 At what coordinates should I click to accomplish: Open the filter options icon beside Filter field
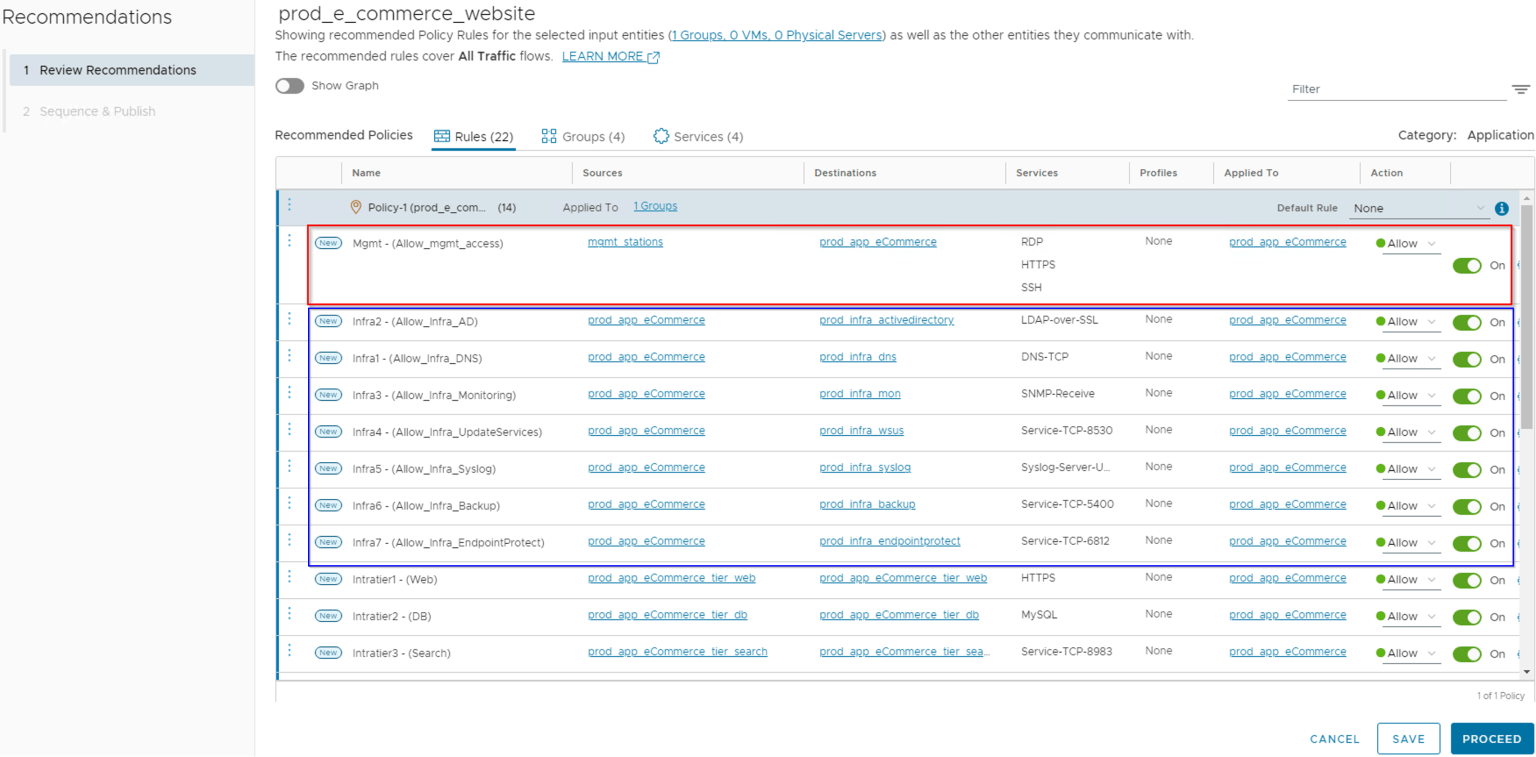pos(1521,89)
